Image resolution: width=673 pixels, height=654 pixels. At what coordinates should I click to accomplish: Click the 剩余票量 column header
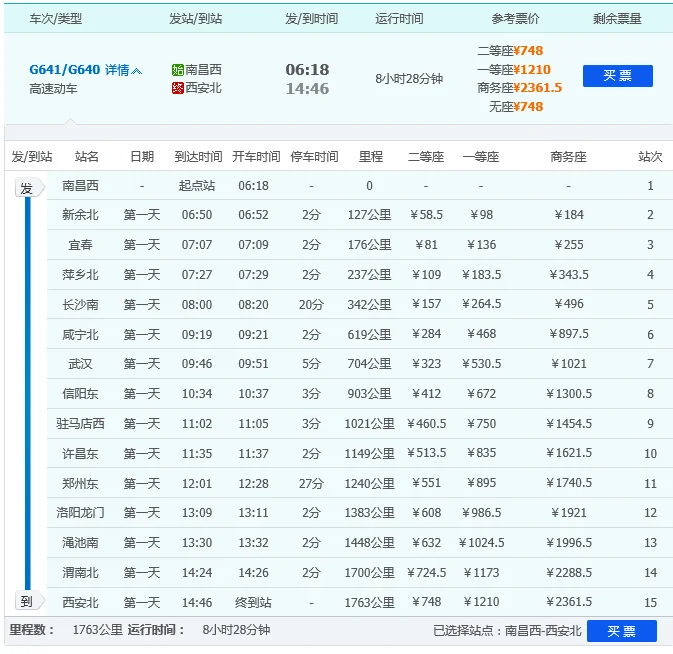point(617,18)
